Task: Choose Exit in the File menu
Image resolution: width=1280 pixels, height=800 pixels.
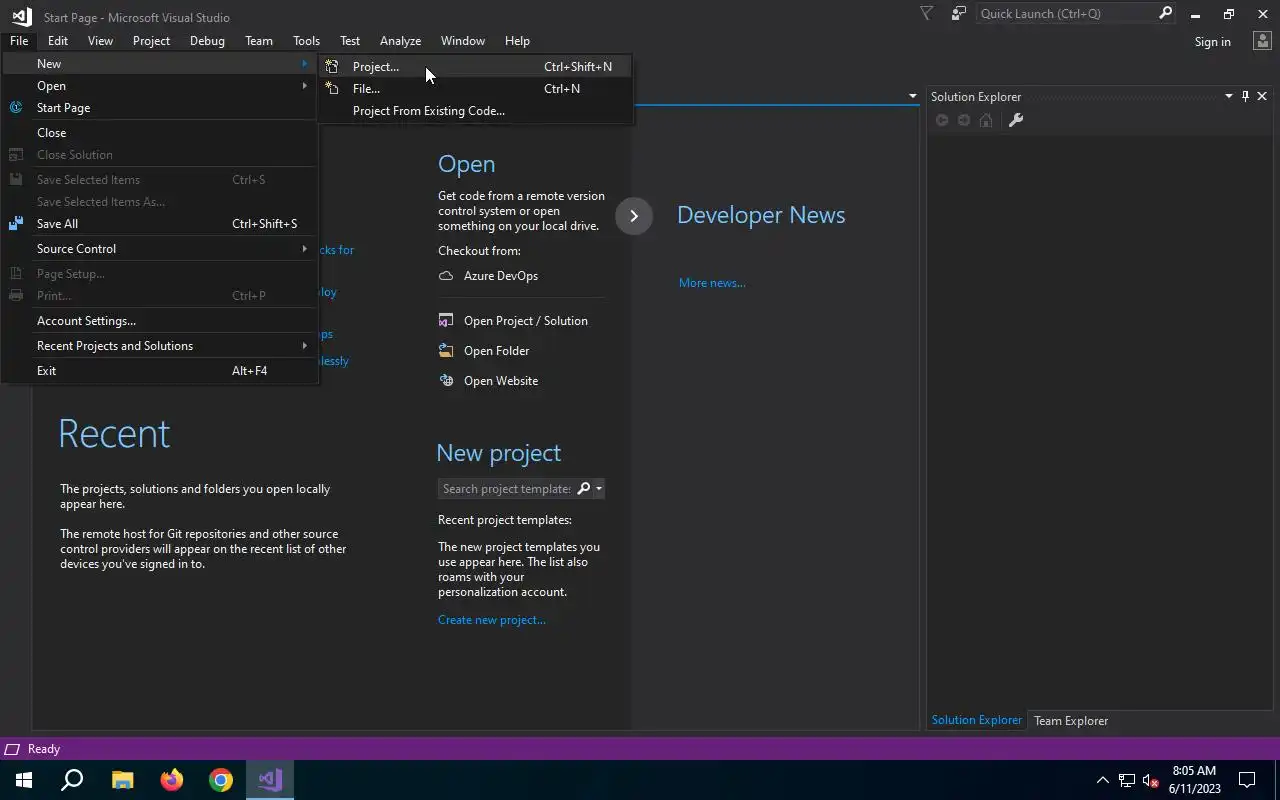Action: (160, 371)
